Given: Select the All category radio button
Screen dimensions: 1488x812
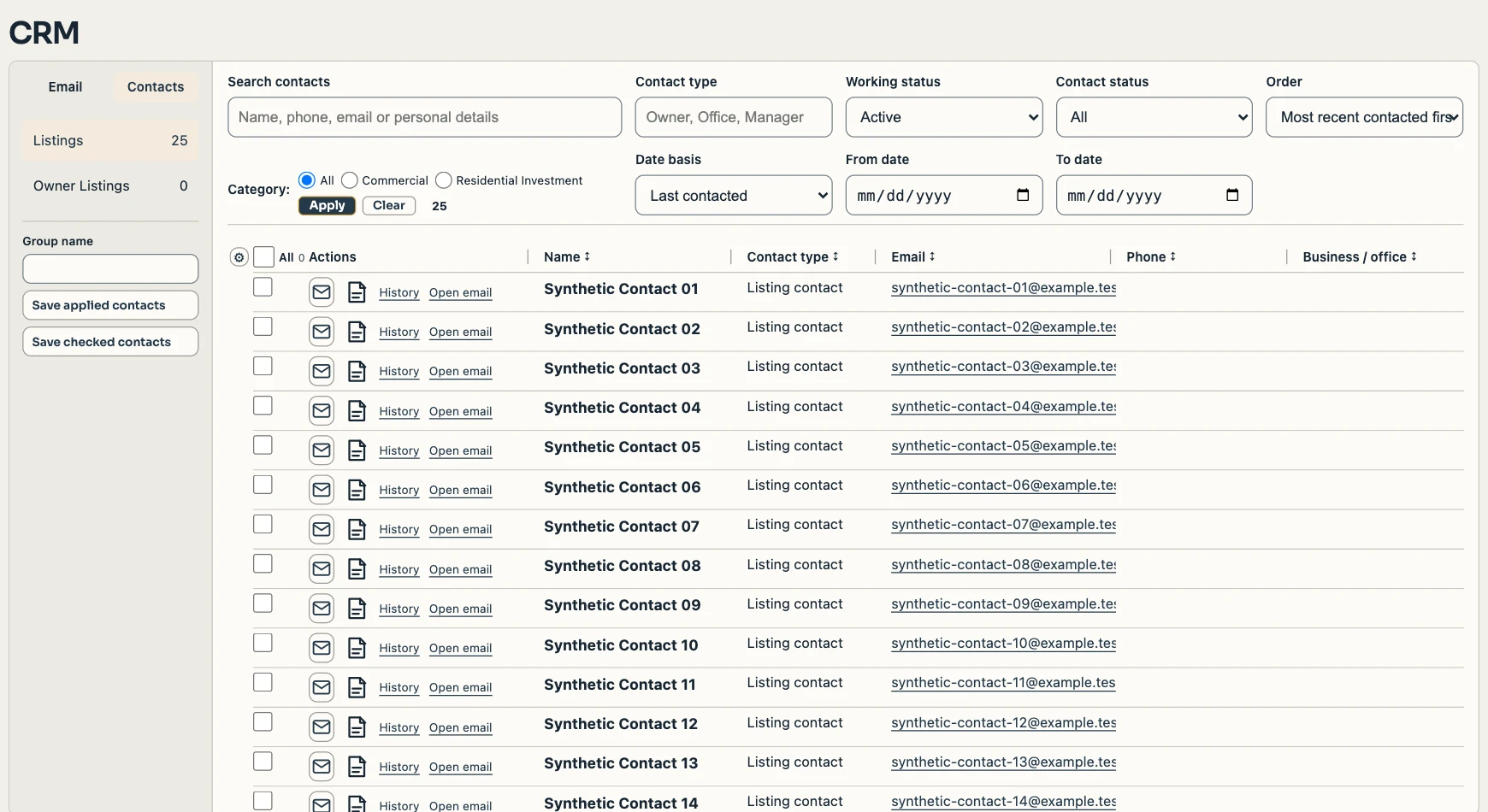Looking at the screenshot, I should pos(307,180).
